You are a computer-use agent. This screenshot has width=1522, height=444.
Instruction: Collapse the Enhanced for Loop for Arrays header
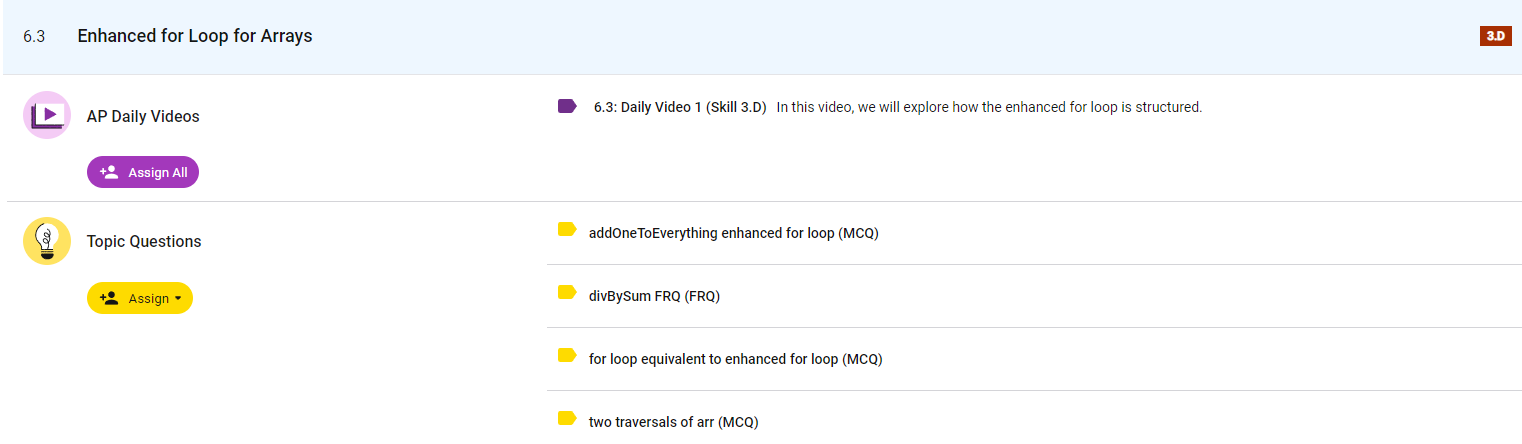click(195, 36)
